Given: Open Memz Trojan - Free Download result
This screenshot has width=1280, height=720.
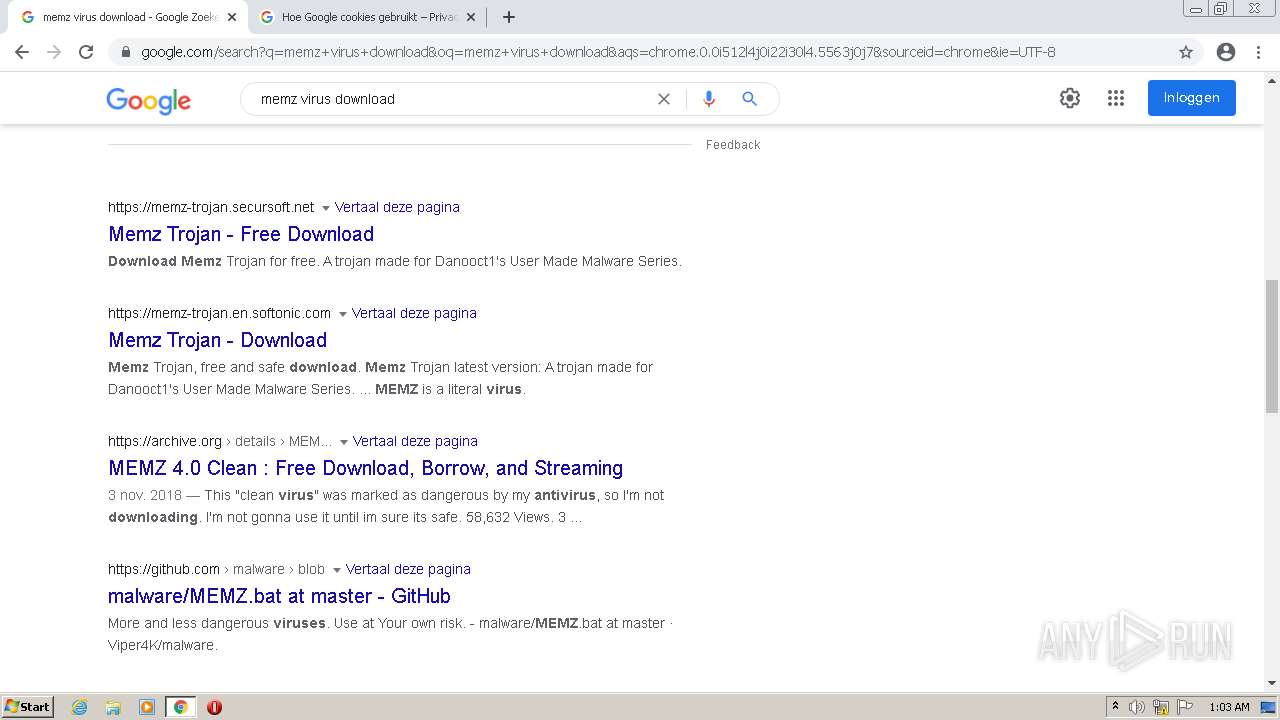Looking at the screenshot, I should 241,234.
